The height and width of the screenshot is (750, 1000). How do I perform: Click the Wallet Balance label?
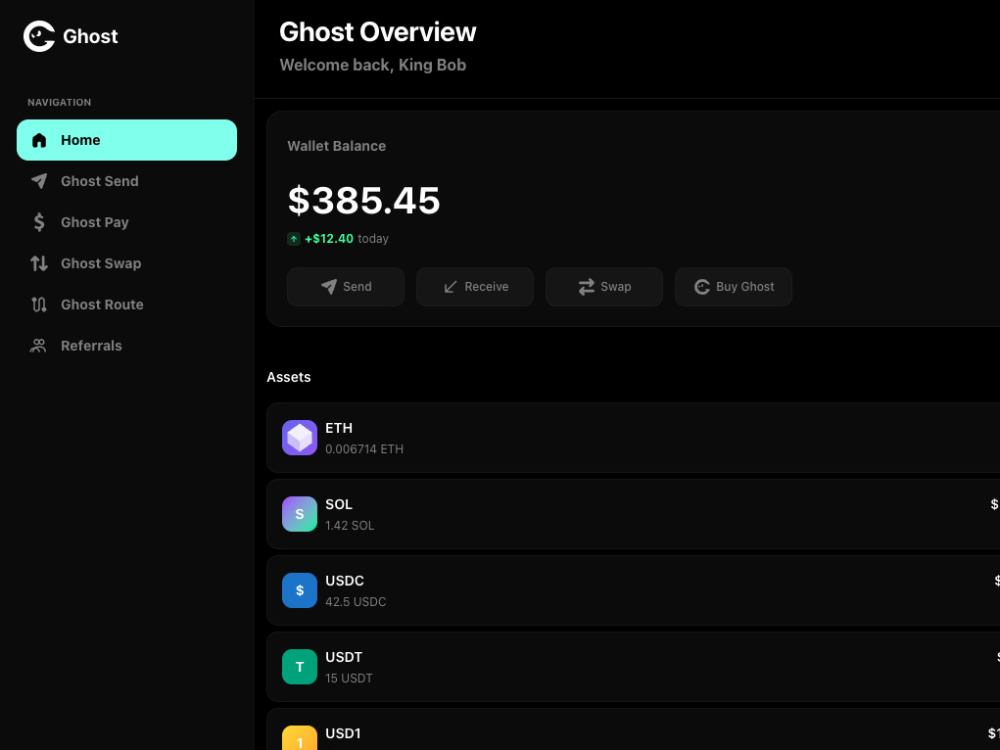[337, 146]
